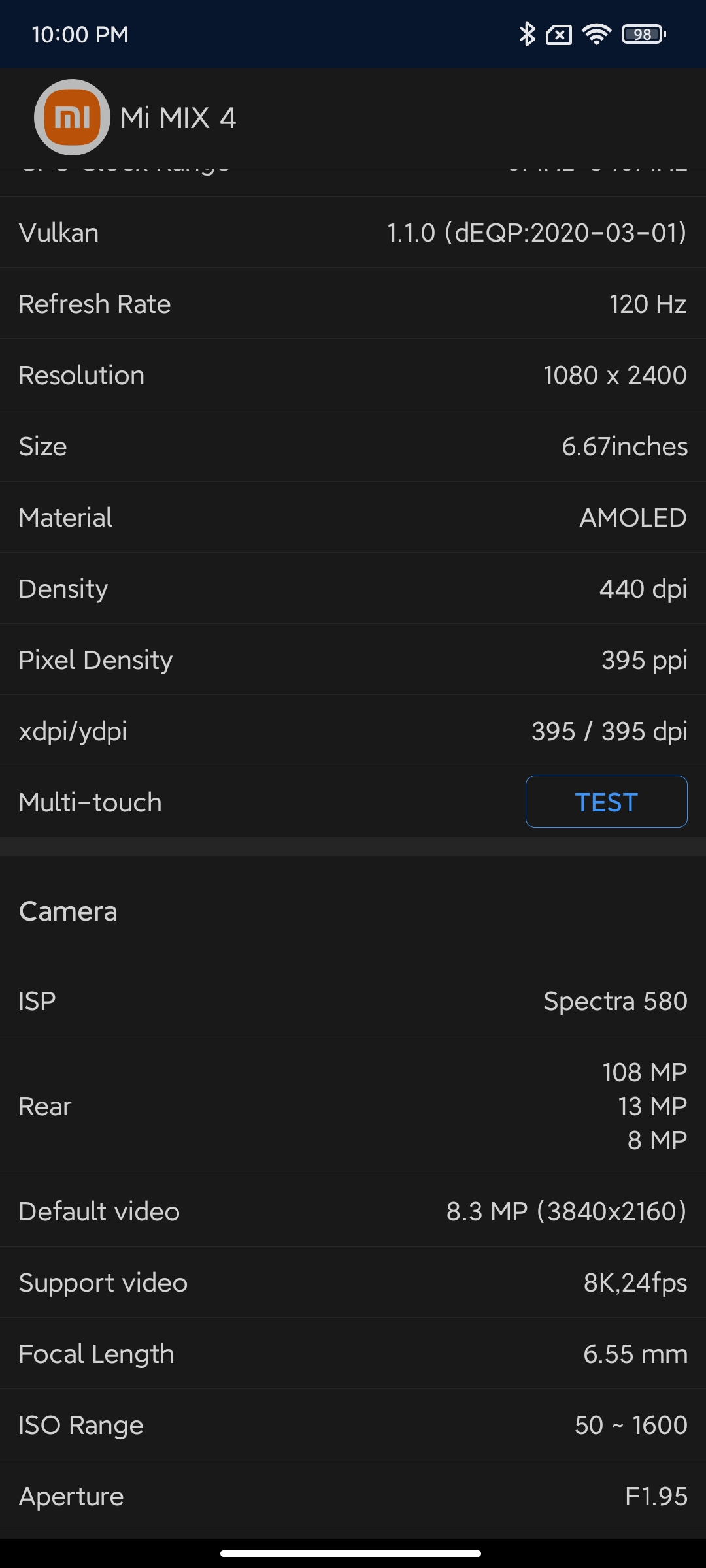Screen dimensions: 706x1568
Task: Tap the Refresh Rate 120 Hz row
Action: click(x=353, y=304)
